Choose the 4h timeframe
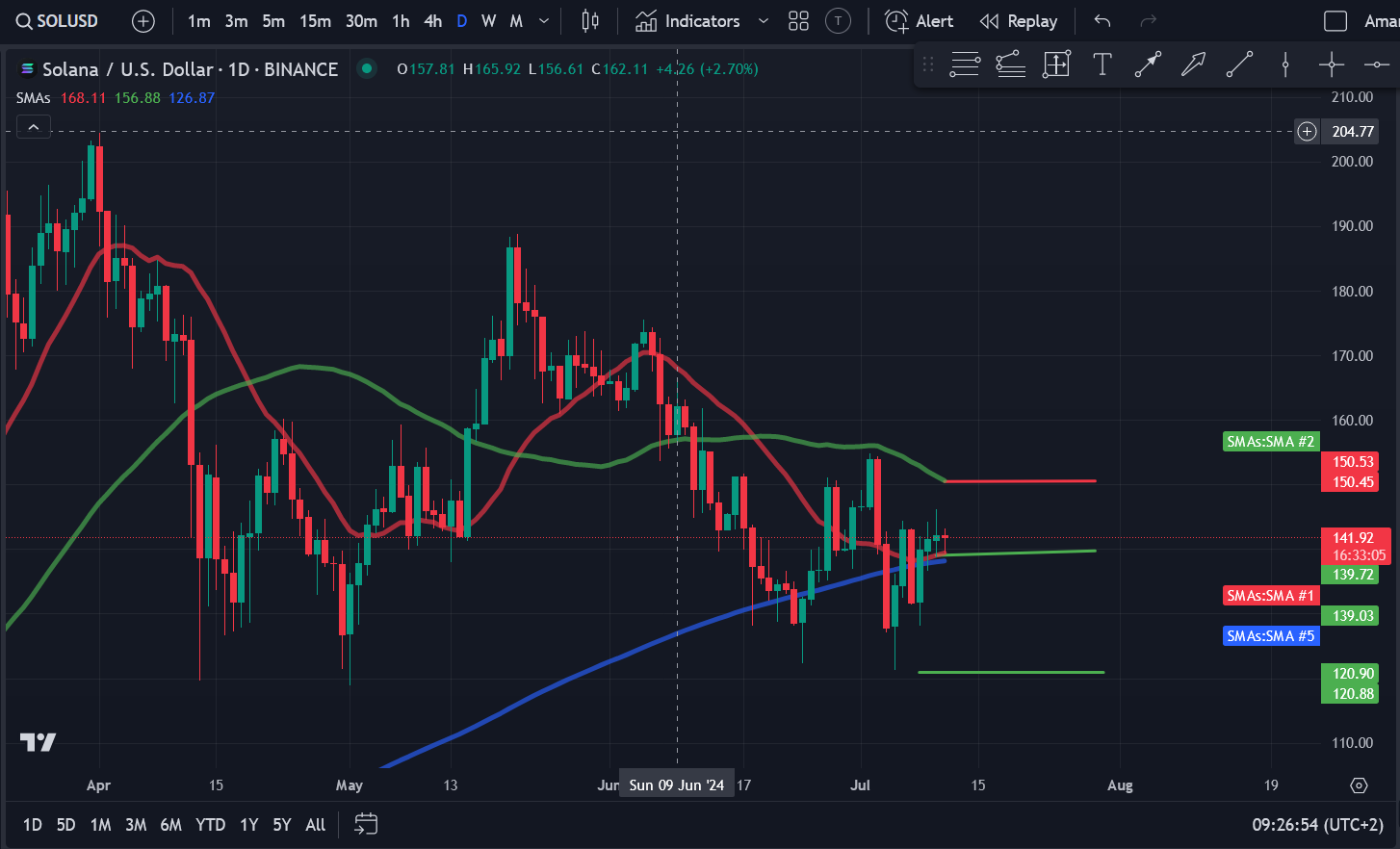 [433, 21]
